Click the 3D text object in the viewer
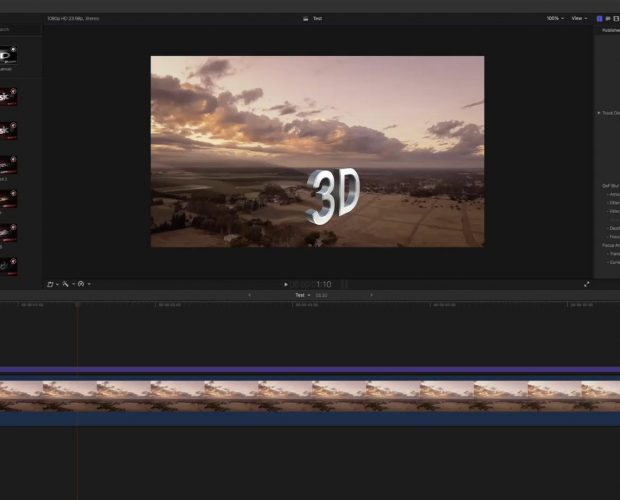Viewport: 620px width, 500px height. point(333,196)
